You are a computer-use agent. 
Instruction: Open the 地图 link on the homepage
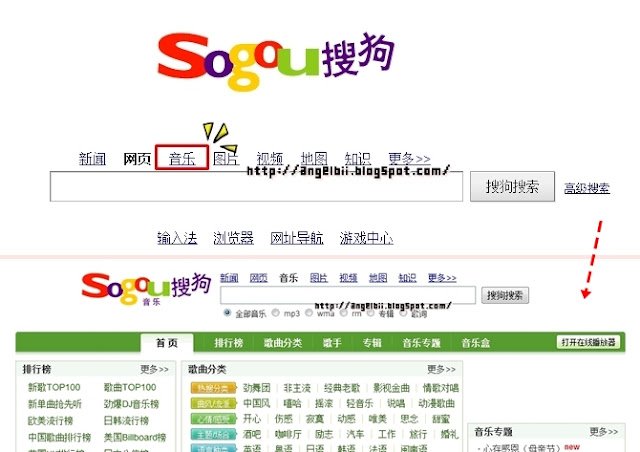click(x=314, y=158)
